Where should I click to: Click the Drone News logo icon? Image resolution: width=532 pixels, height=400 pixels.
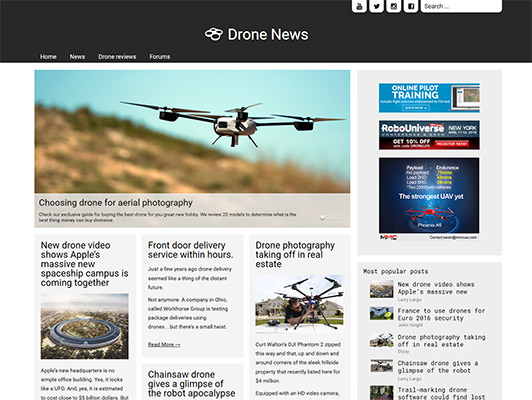tap(213, 34)
